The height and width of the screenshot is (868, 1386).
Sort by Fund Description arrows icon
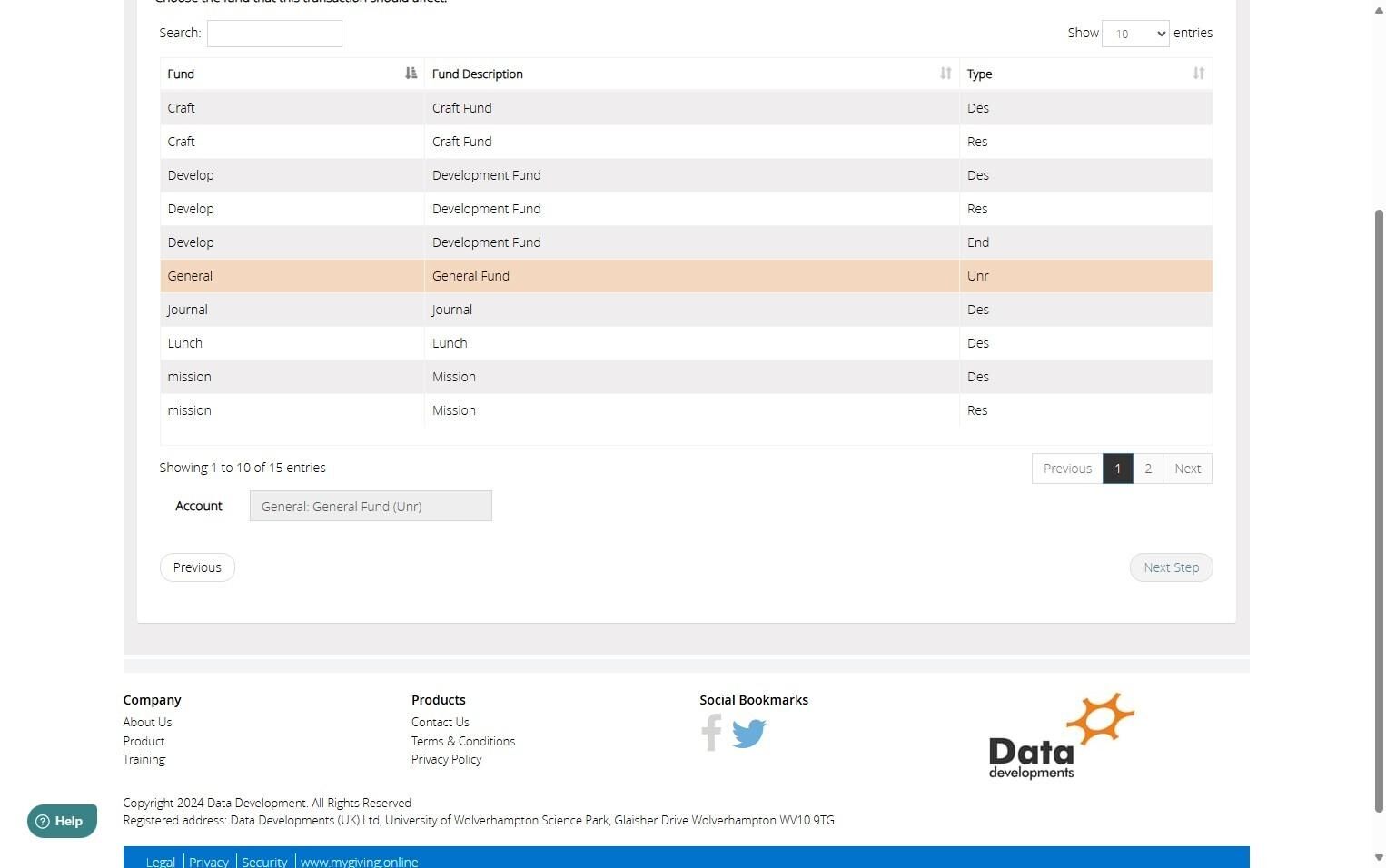coord(945,74)
